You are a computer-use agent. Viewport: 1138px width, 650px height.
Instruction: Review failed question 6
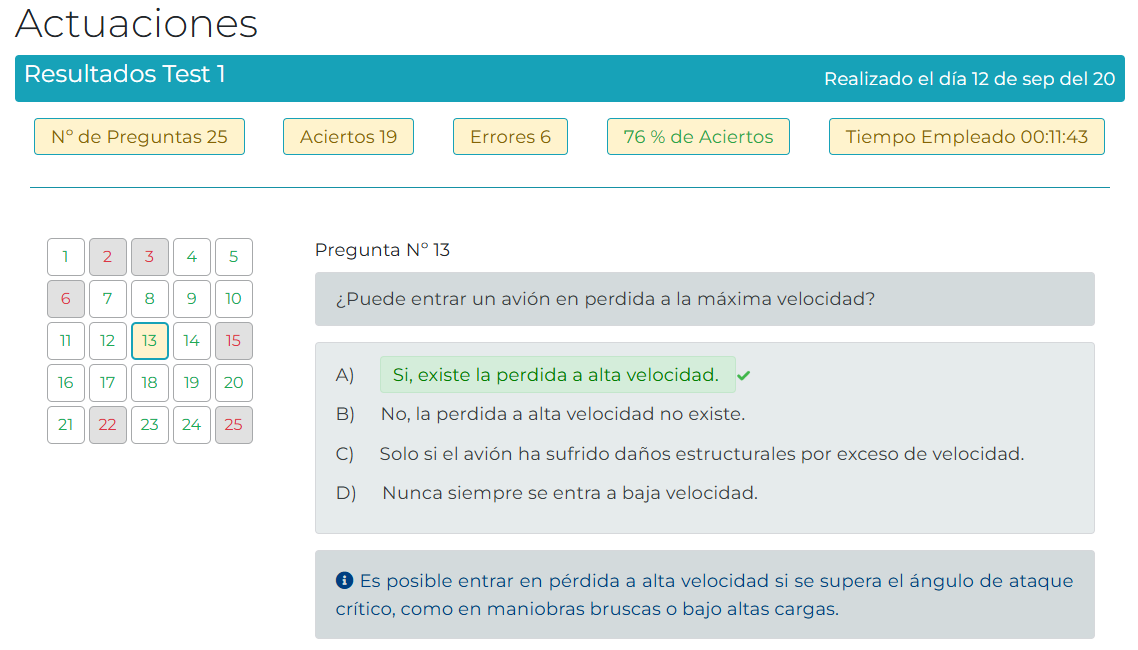(x=65, y=299)
